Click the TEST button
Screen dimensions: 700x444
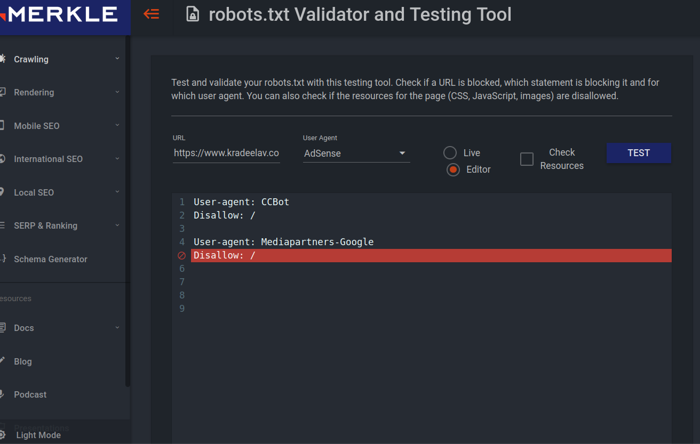tap(638, 153)
